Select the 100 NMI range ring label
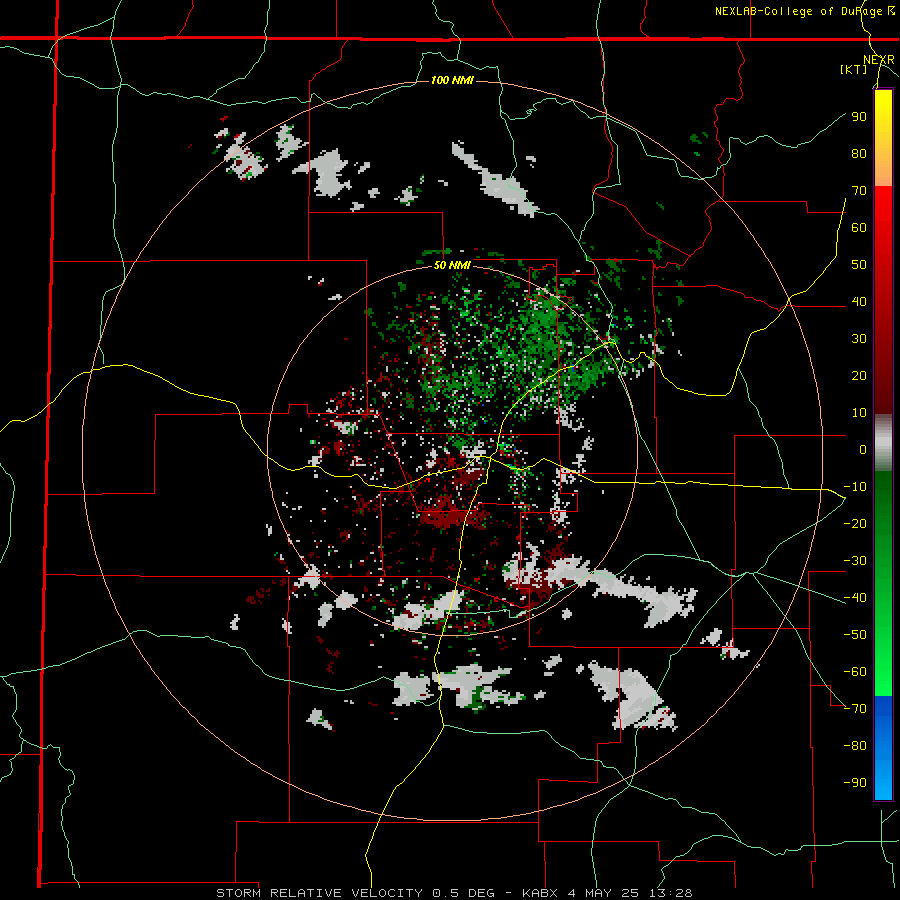 coord(452,80)
